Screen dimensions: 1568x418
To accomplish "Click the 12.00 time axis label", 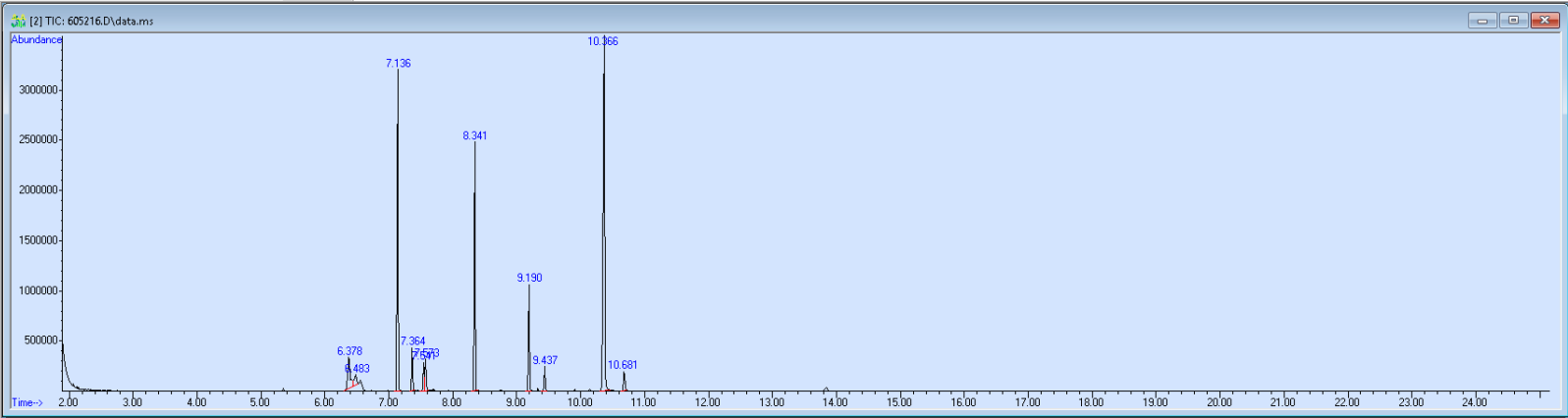I will click(707, 402).
